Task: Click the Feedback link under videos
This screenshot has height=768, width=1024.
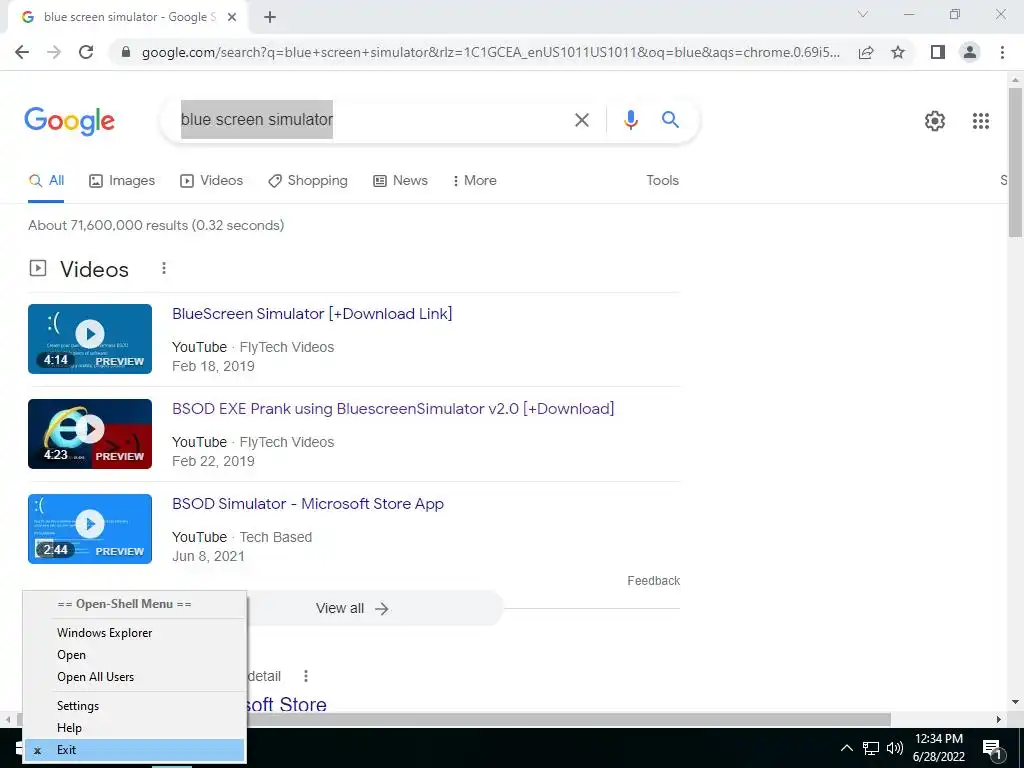Action: pos(653,581)
